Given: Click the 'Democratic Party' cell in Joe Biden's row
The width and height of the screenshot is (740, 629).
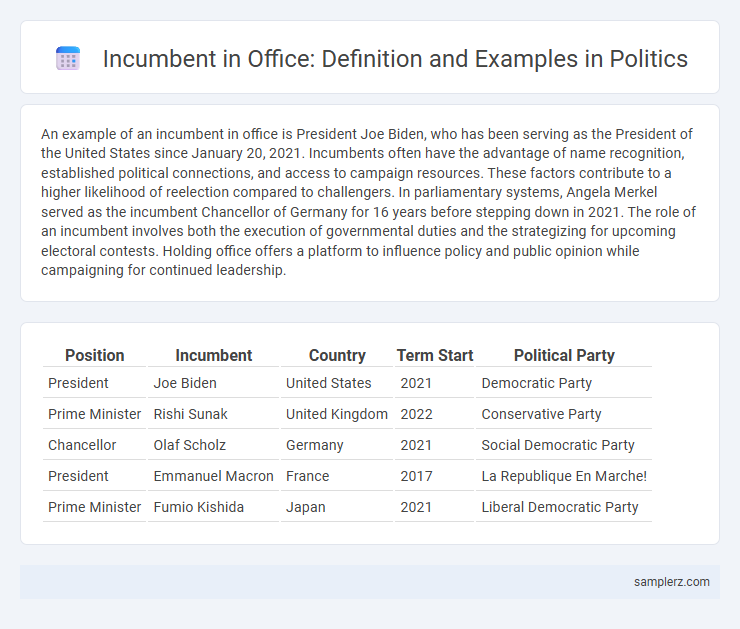Looking at the screenshot, I should coord(564,383).
